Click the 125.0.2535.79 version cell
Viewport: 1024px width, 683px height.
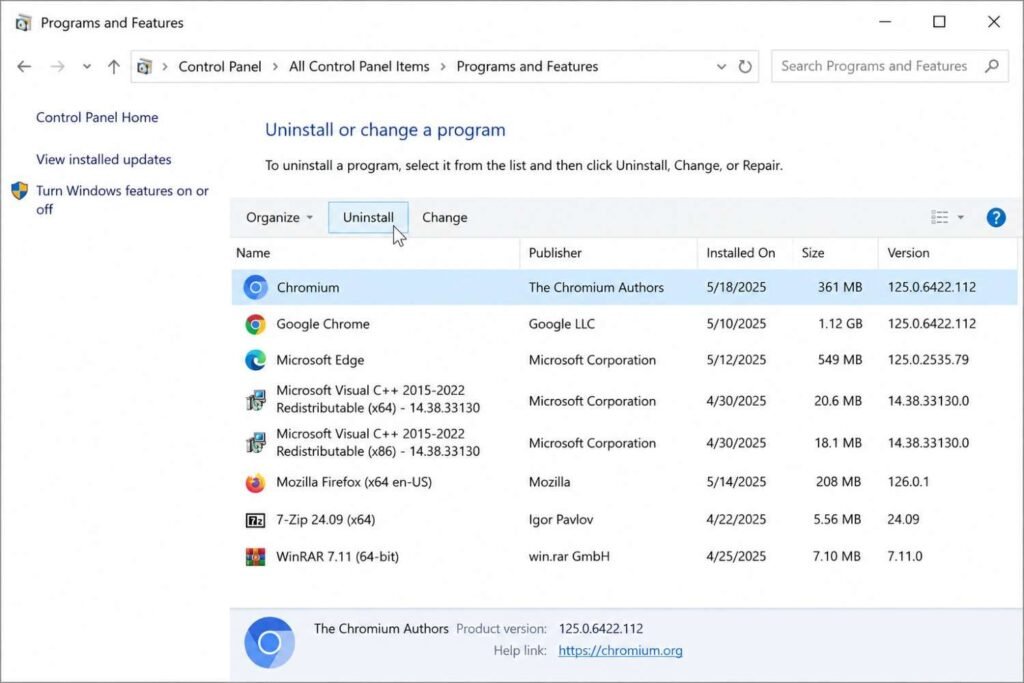coord(928,360)
